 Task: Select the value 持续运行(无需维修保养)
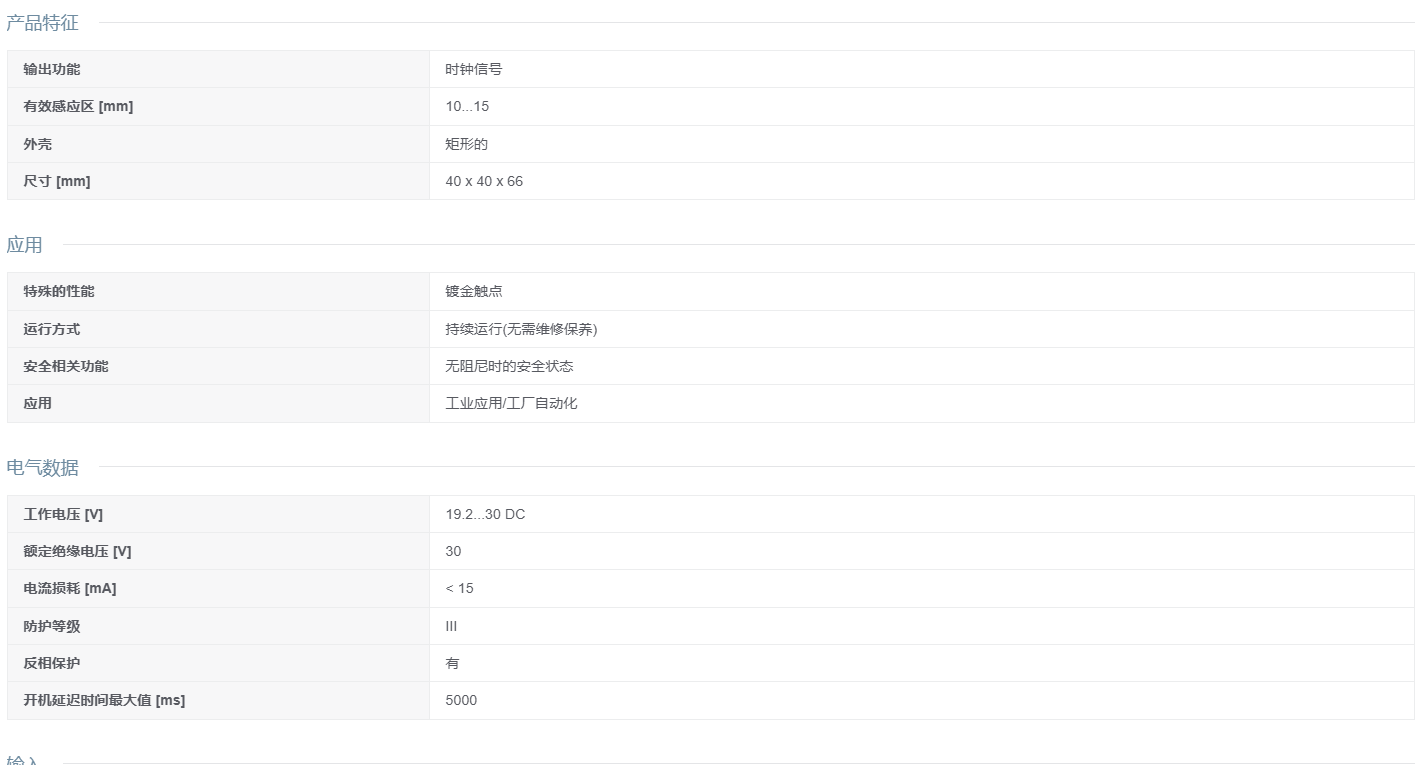pyautogui.click(x=521, y=329)
